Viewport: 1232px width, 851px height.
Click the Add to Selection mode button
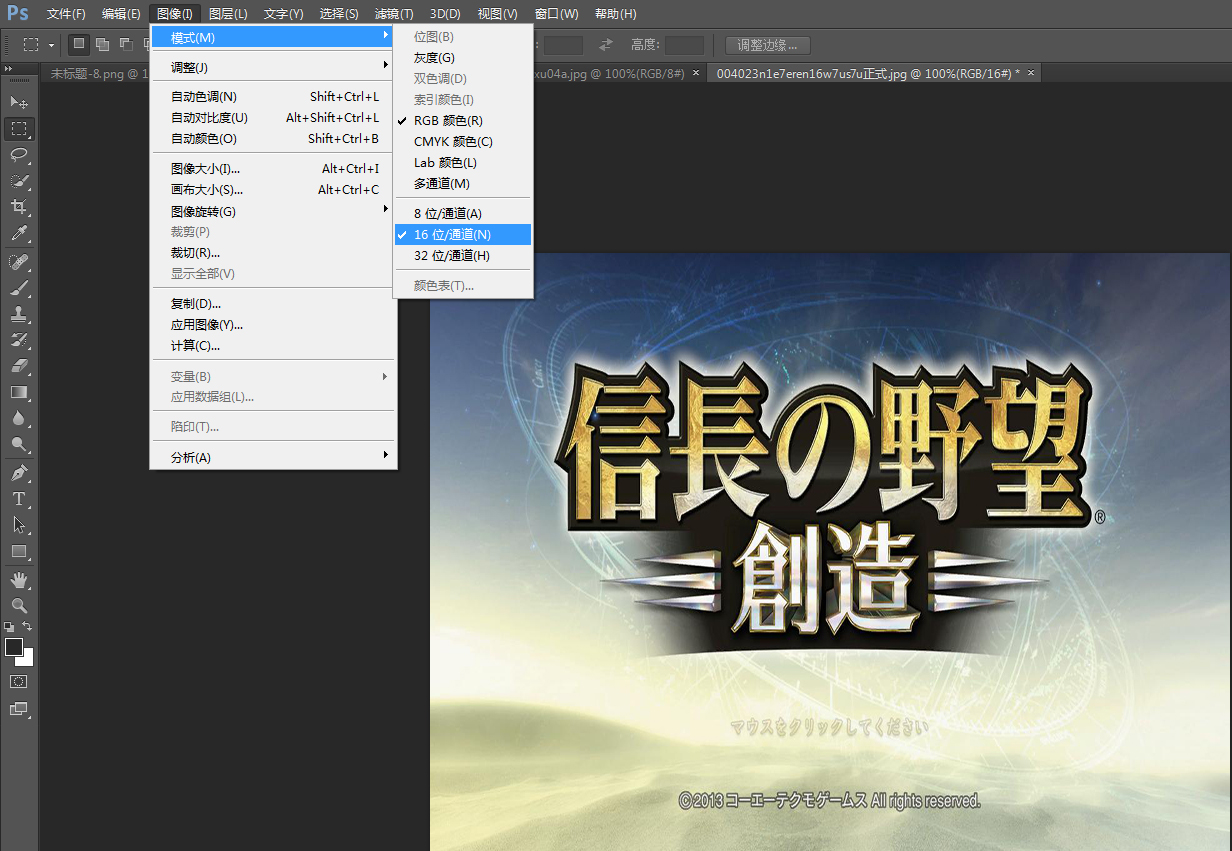(102, 44)
